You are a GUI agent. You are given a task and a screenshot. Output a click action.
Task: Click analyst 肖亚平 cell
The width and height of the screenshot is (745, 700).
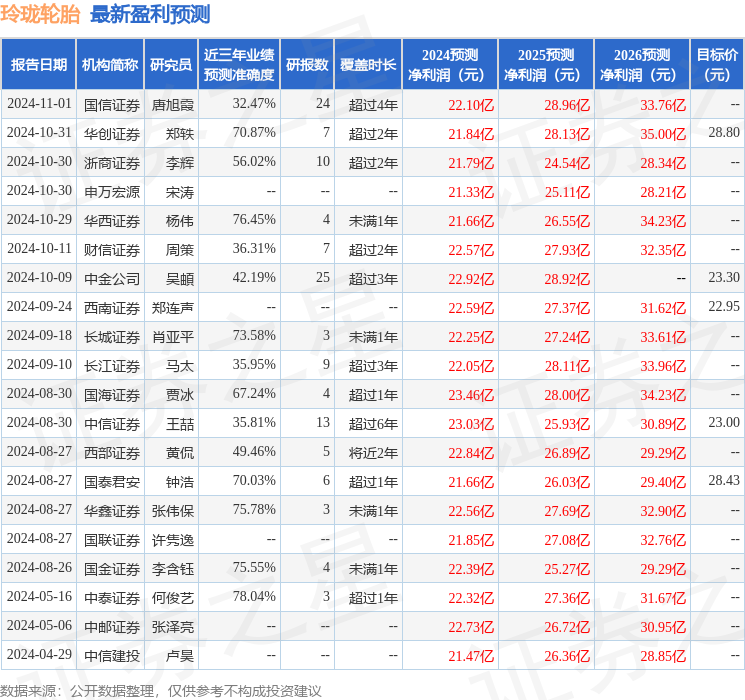pyautogui.click(x=173, y=337)
